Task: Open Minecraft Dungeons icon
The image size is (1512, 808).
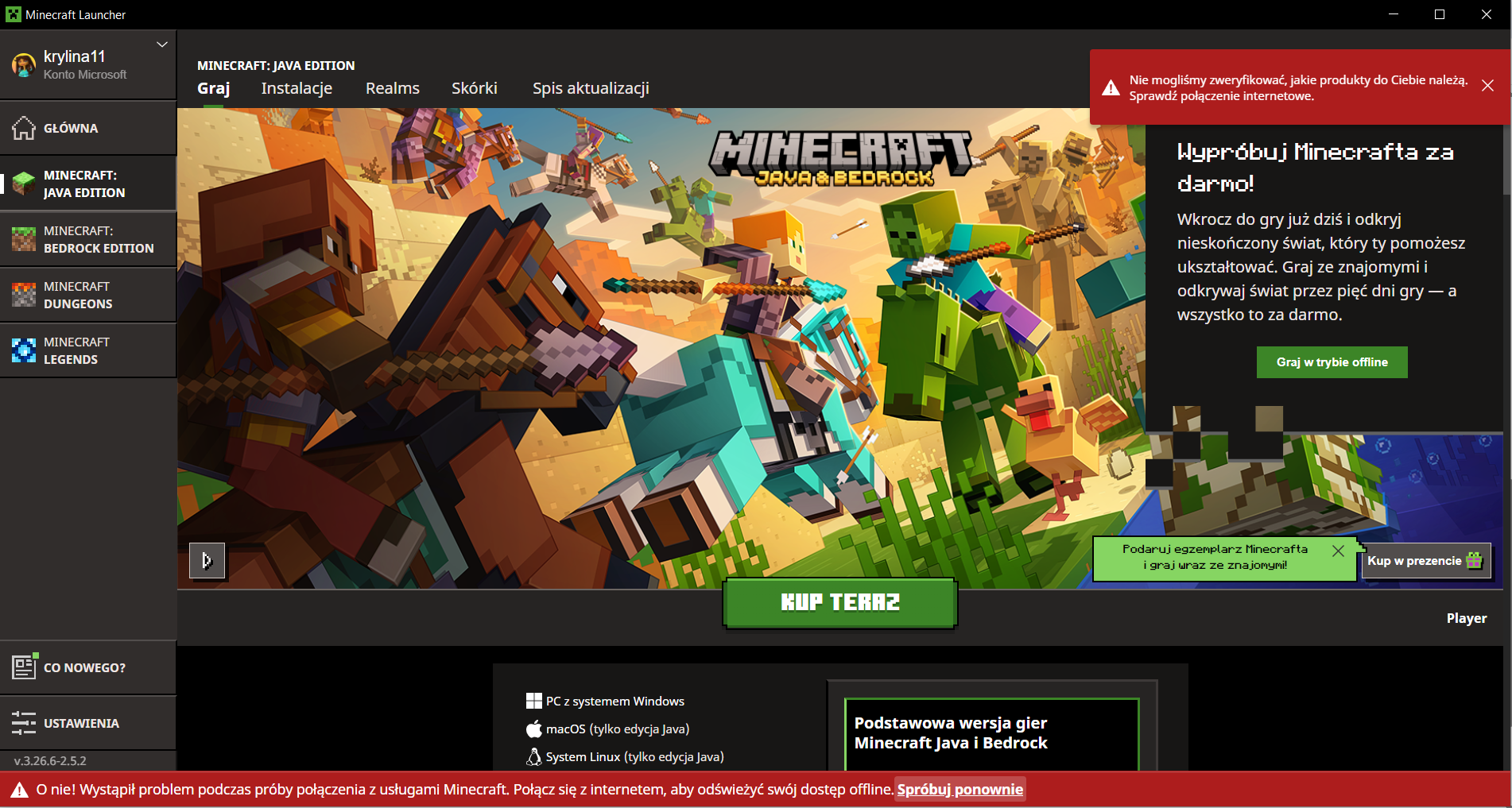Action: 24,295
